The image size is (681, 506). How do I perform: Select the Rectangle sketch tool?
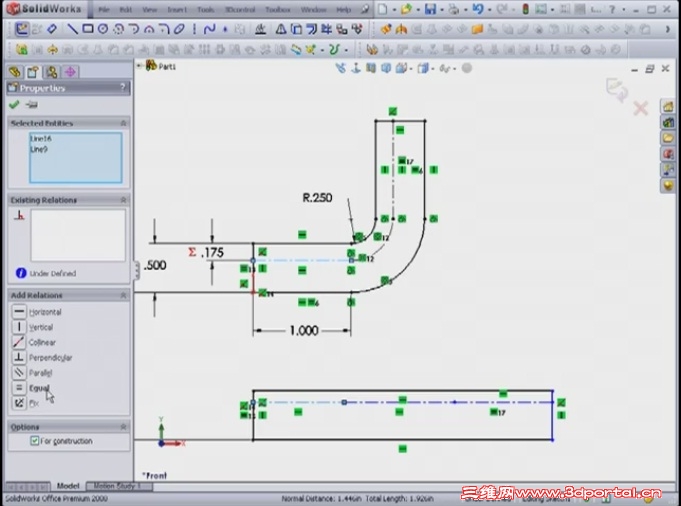click(88, 29)
